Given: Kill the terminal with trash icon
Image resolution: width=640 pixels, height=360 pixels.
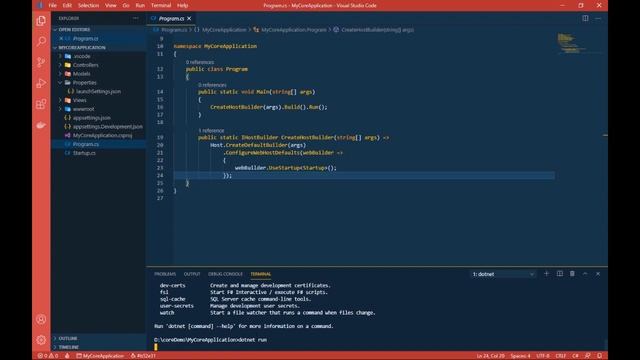Looking at the screenshot, I should (x=572, y=273).
